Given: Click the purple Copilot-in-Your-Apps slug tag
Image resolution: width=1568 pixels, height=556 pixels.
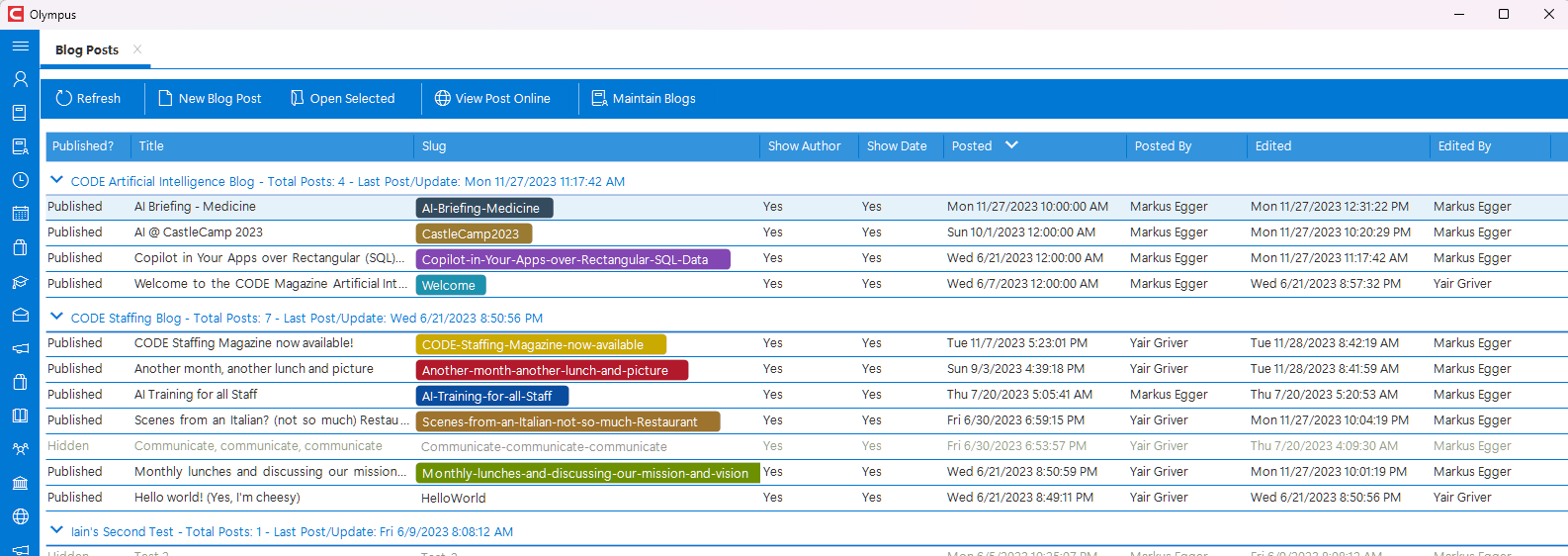Looking at the screenshot, I should point(573,259).
